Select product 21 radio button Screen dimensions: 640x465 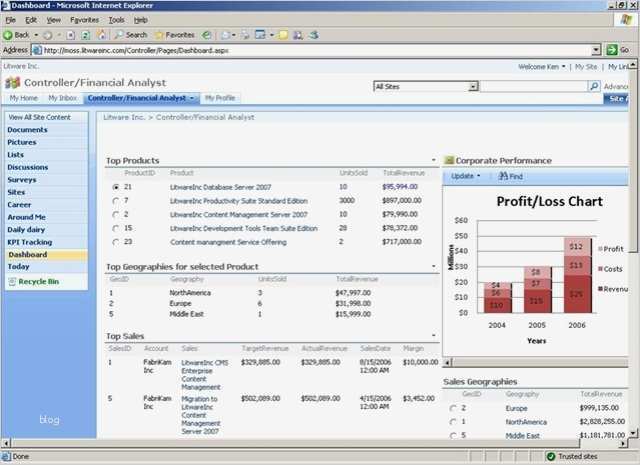pyautogui.click(x=116, y=187)
